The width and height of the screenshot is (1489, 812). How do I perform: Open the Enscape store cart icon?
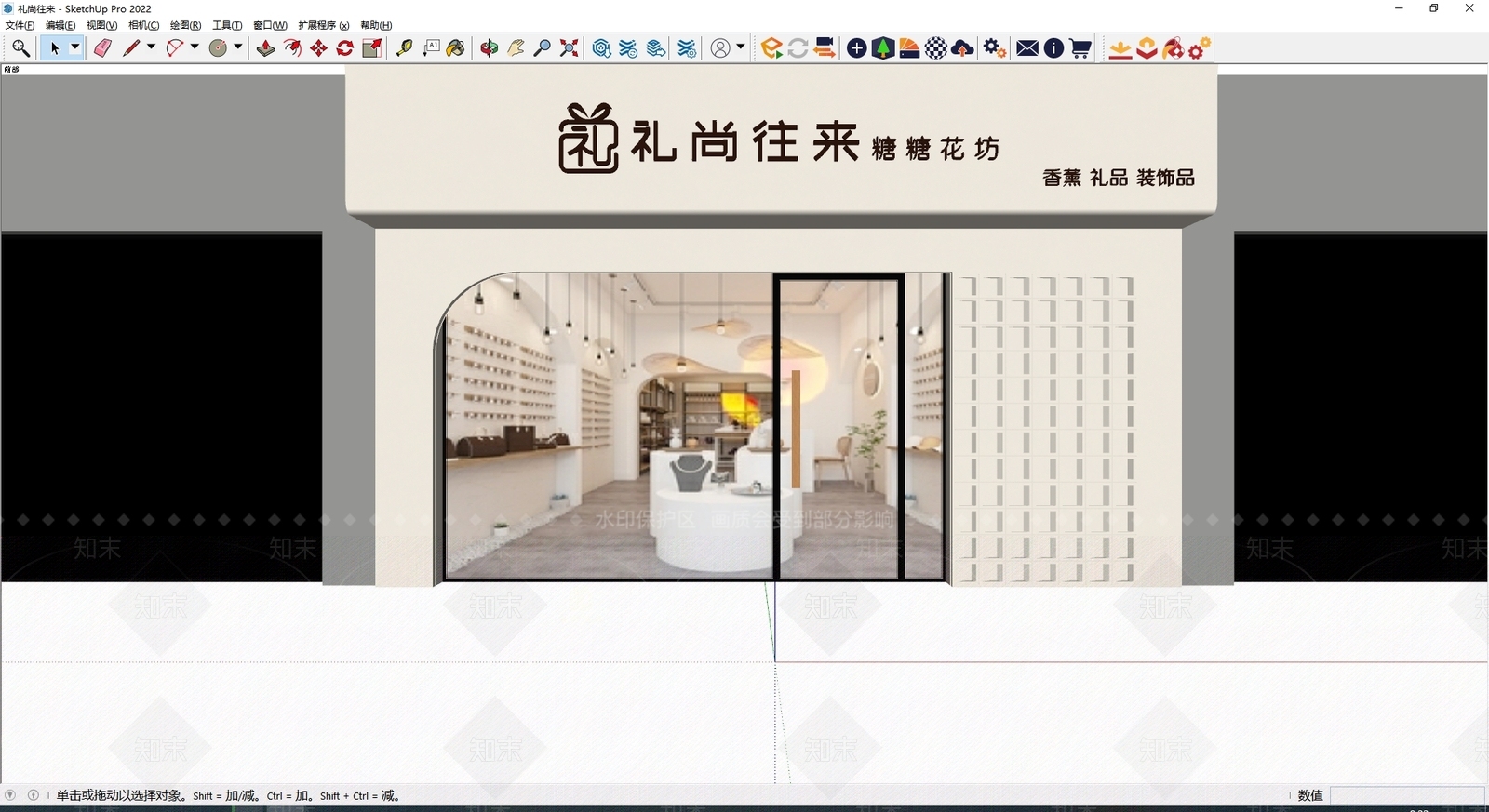pyautogui.click(x=1080, y=48)
